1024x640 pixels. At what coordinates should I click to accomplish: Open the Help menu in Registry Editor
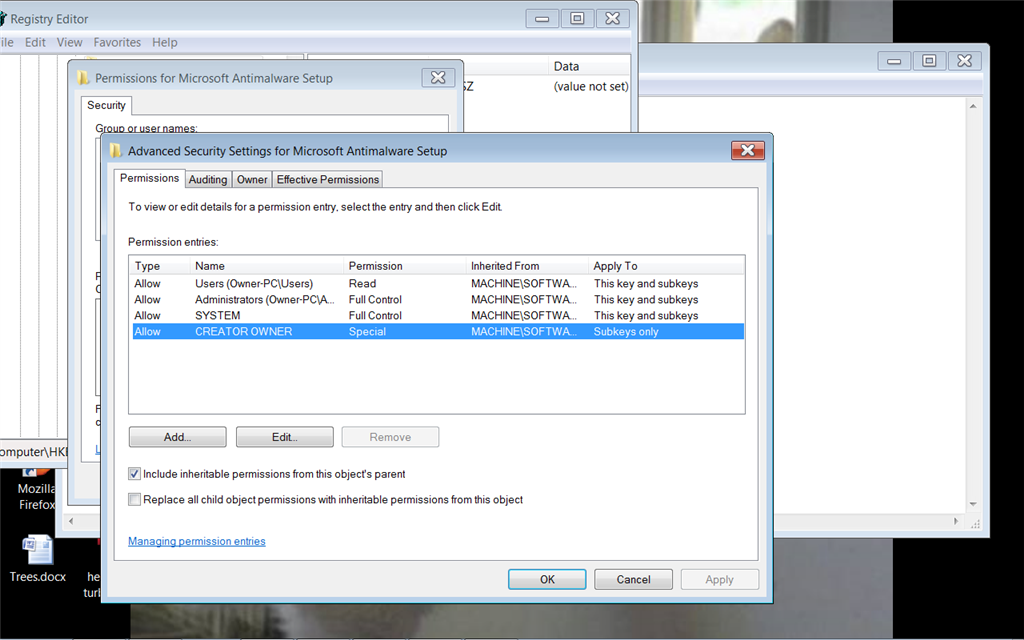coord(165,42)
